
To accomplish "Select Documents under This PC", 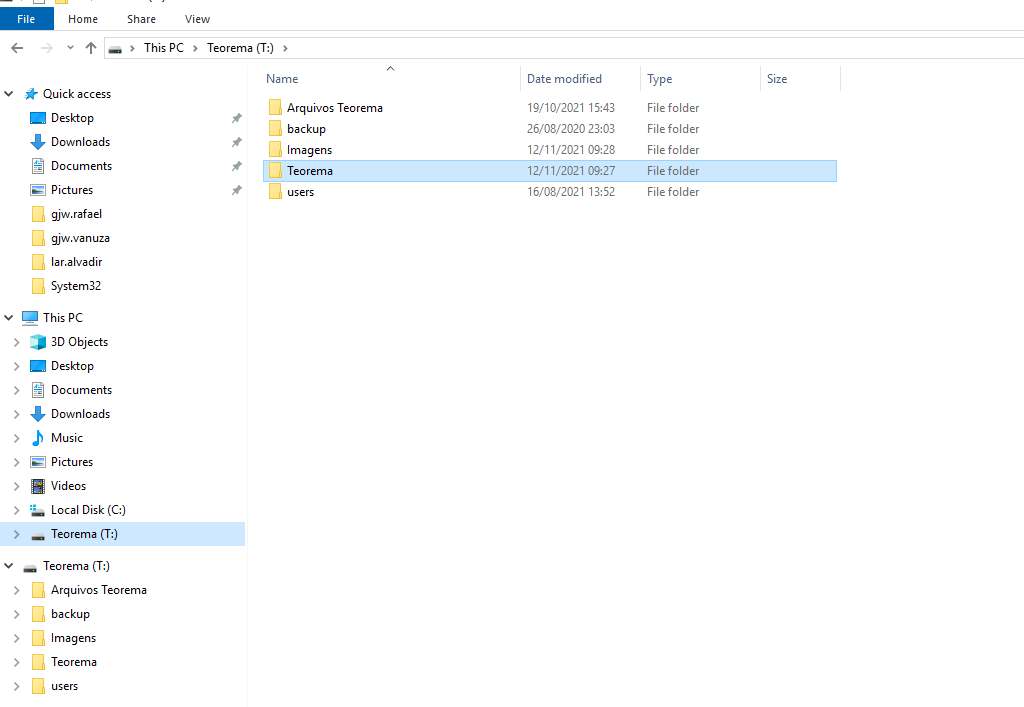I will tap(82, 390).
